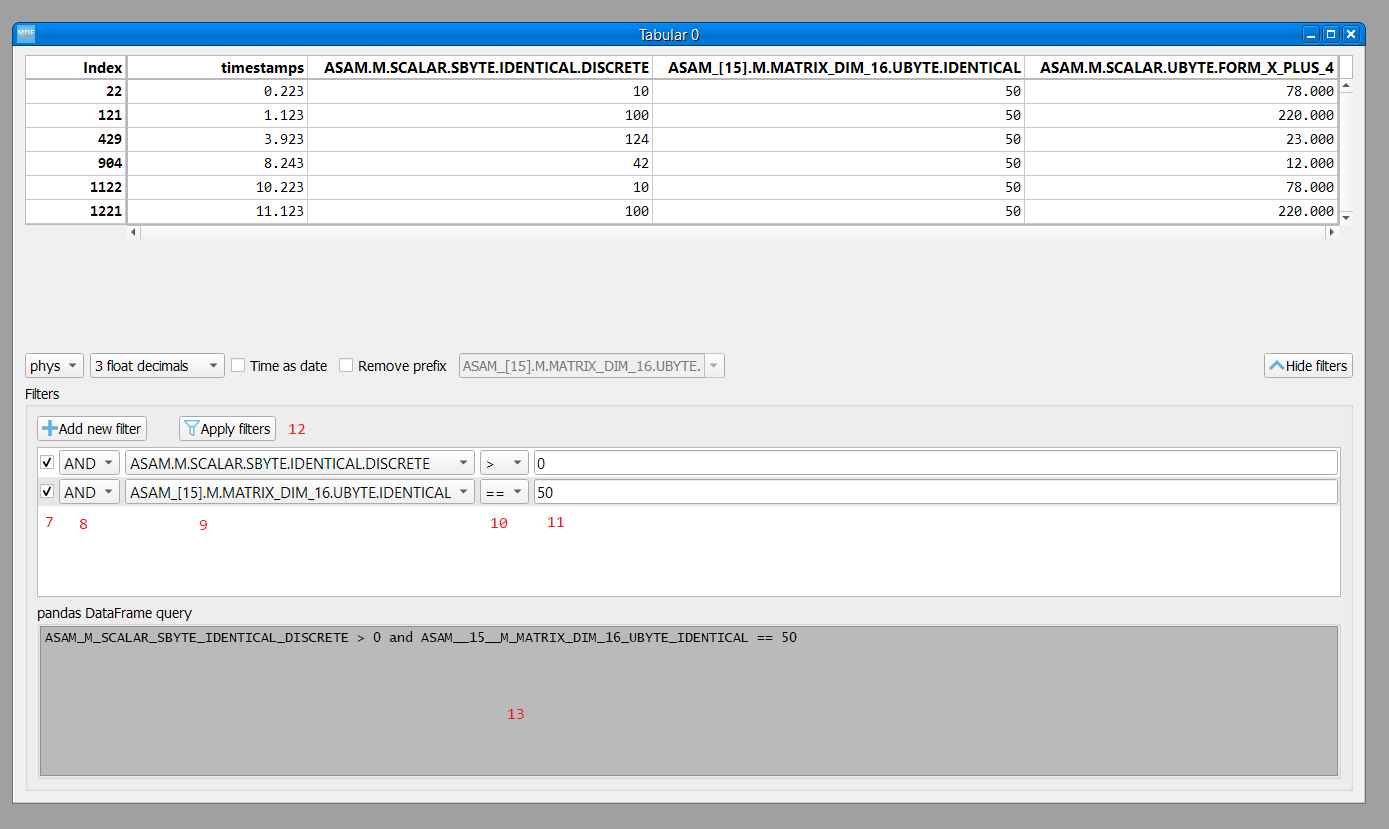The image size is (1389, 829).
Task: Open the > operator dropdown
Action: tap(504, 463)
